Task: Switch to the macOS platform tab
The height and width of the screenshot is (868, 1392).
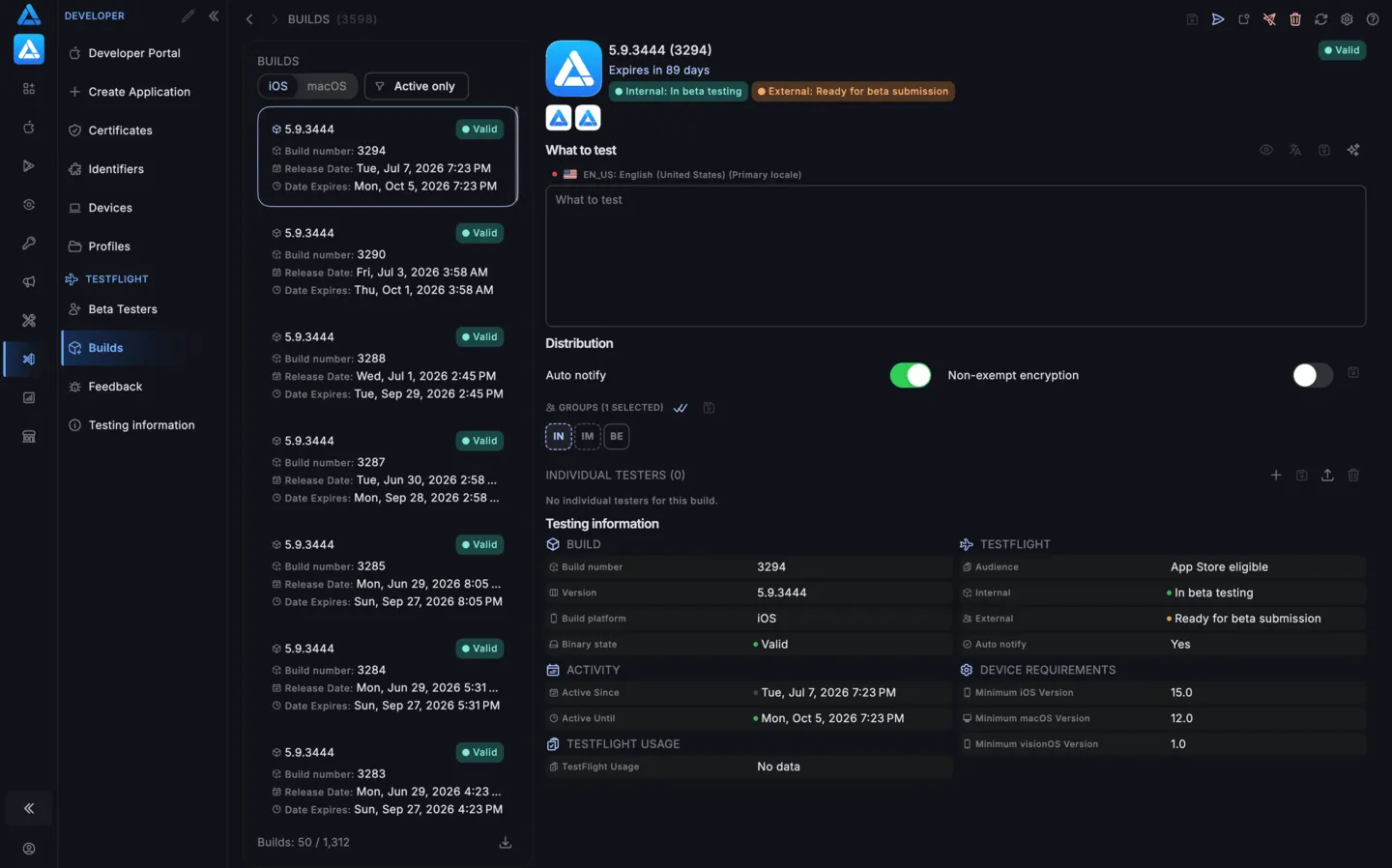Action: [x=327, y=86]
